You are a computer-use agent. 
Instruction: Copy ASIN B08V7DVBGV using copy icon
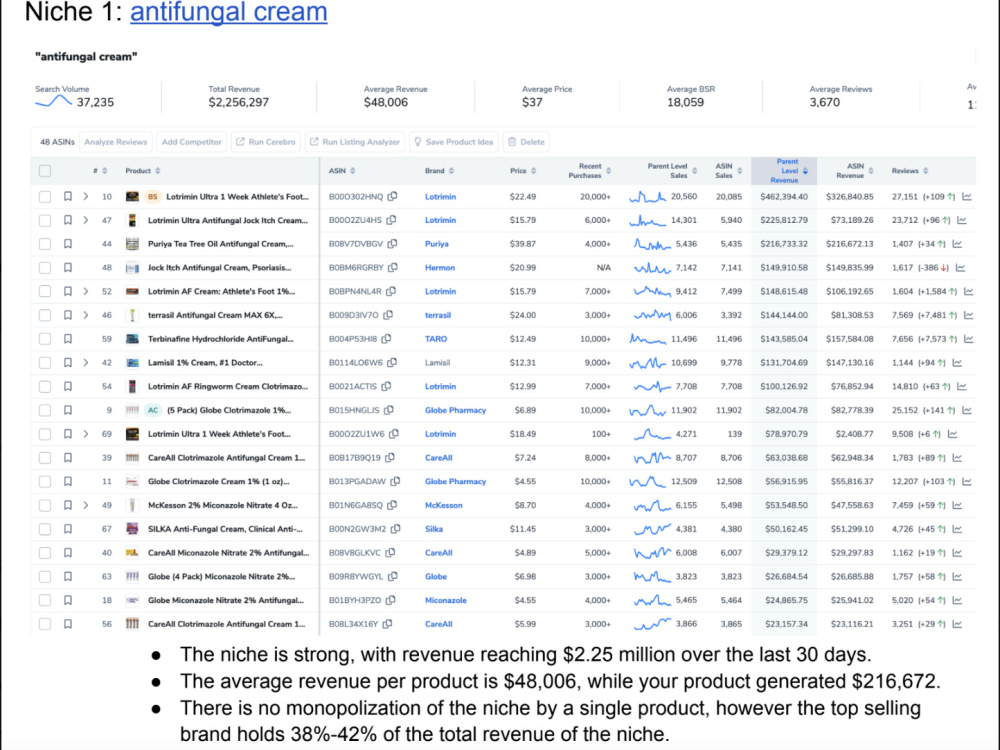[x=392, y=244]
